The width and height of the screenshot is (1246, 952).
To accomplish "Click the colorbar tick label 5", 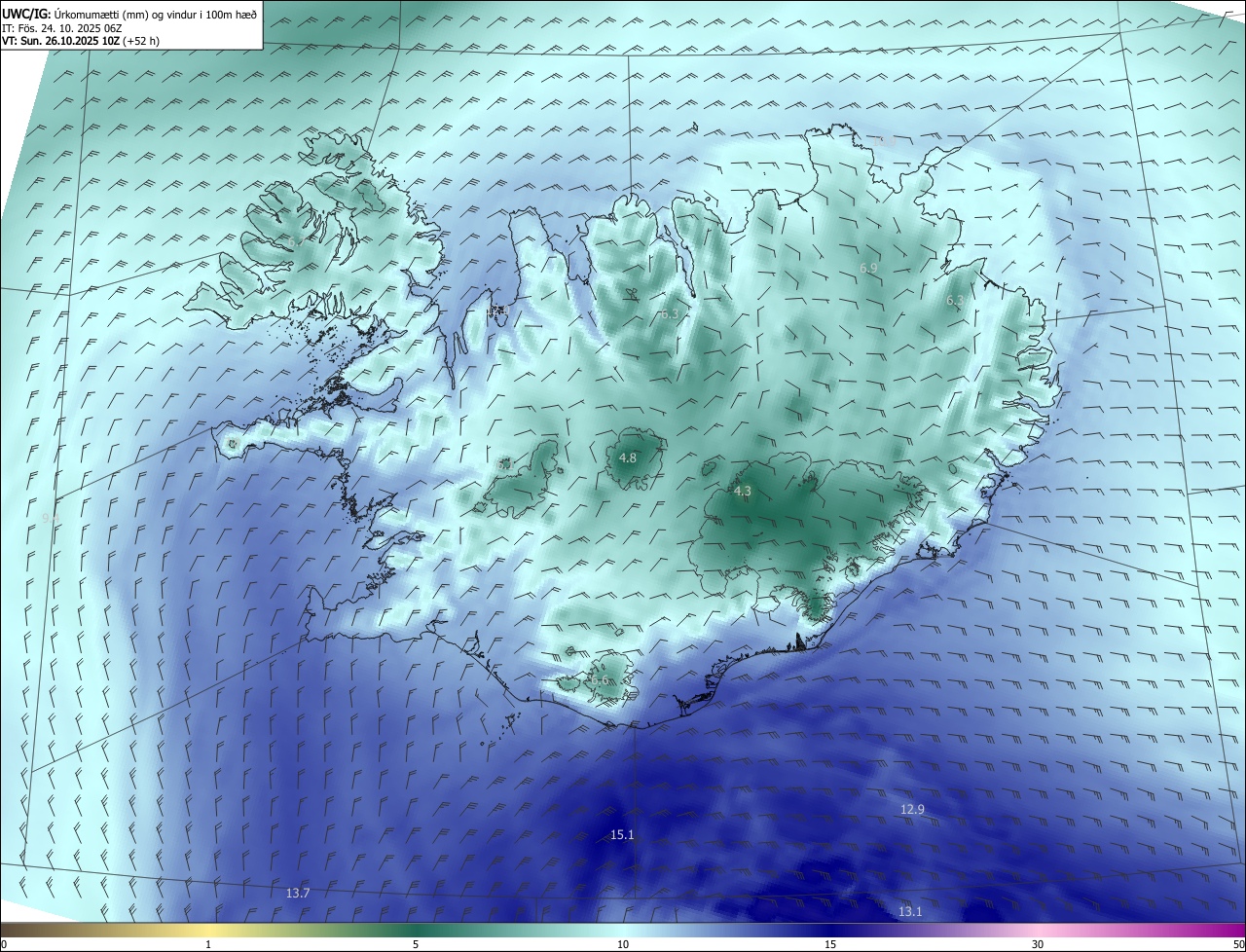I will 416,945.
